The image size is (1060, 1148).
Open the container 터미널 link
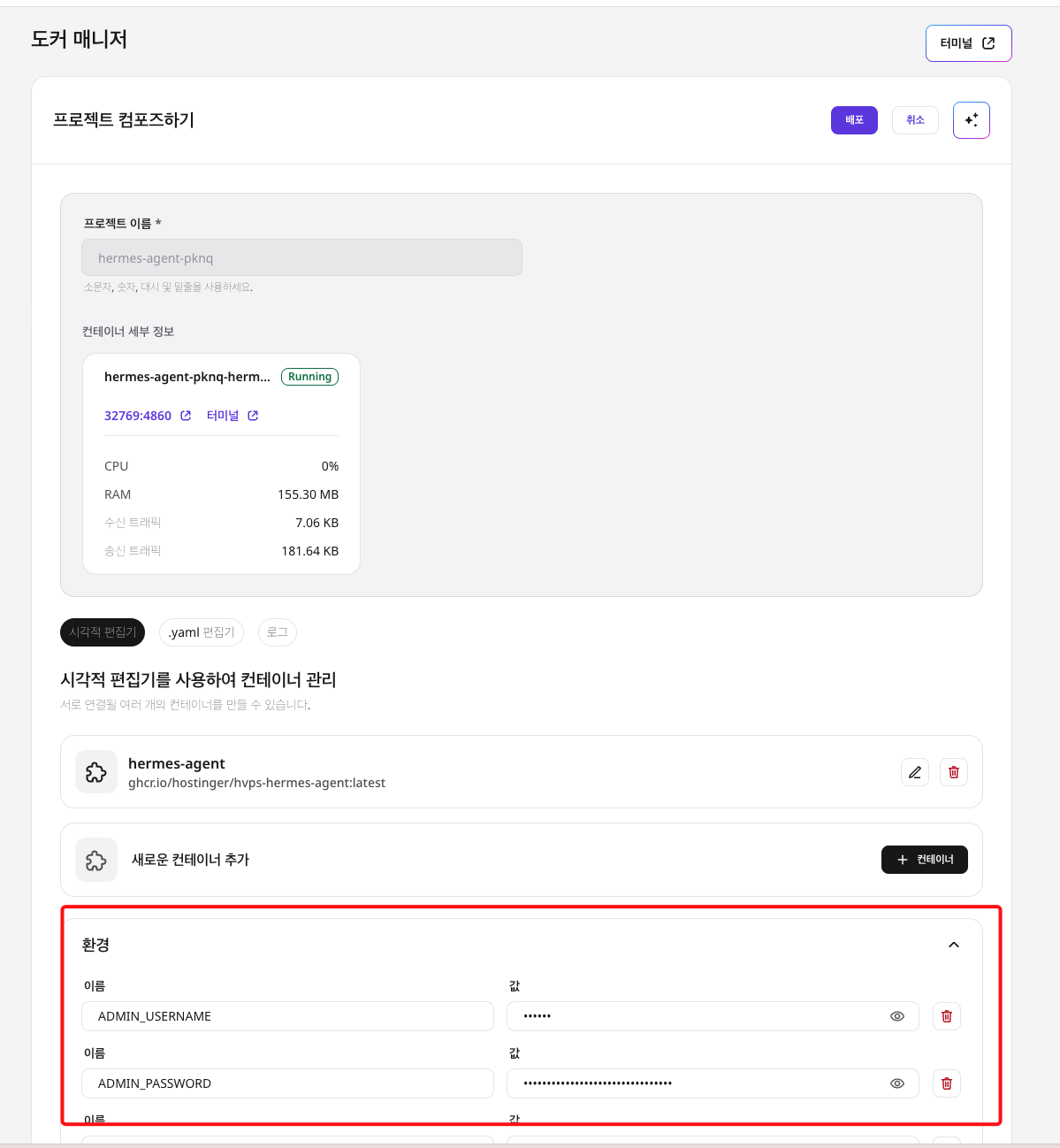pyautogui.click(x=223, y=416)
